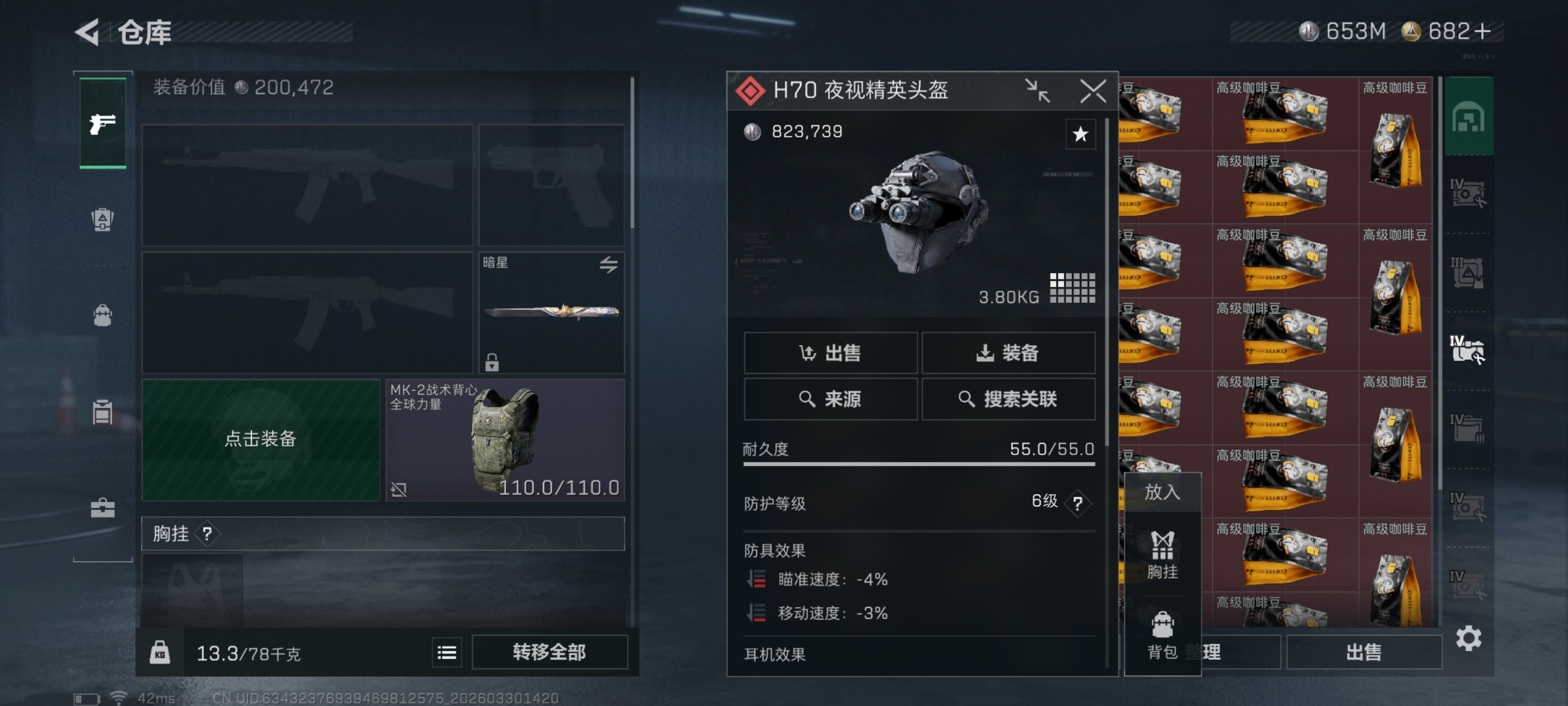Image resolution: width=1568 pixels, height=706 pixels.
Task: Collapse the H70 item detail panel
Action: click(1037, 91)
